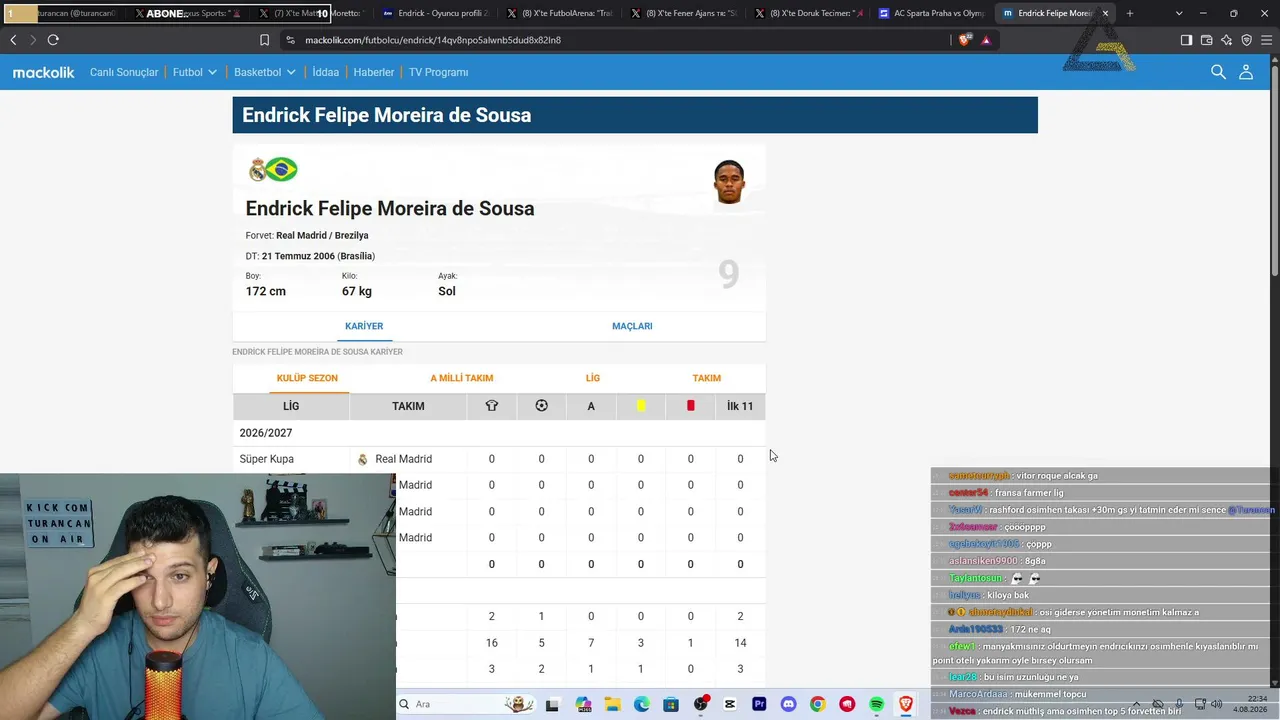Open Brave browser from the taskbar

pos(906,704)
